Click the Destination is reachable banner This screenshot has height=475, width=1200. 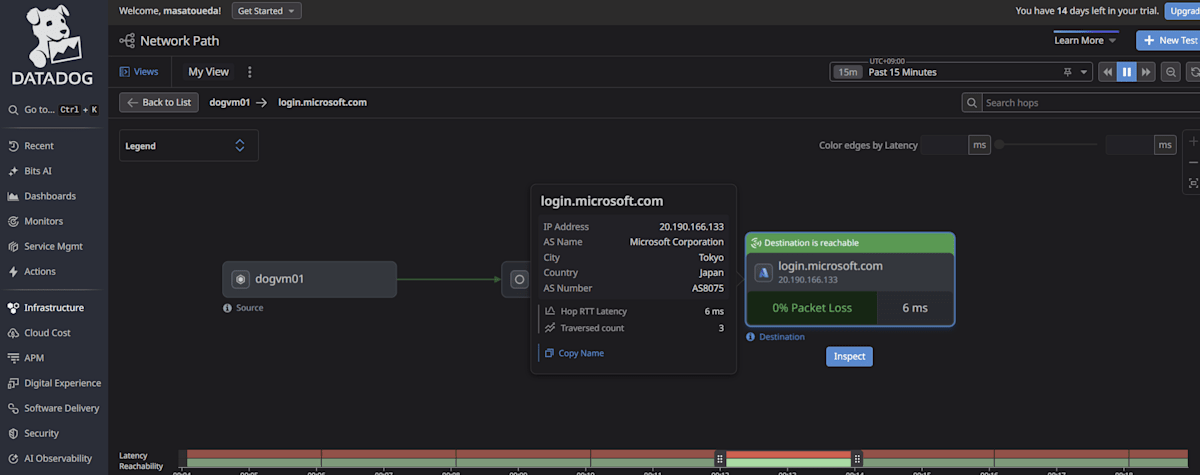click(850, 243)
